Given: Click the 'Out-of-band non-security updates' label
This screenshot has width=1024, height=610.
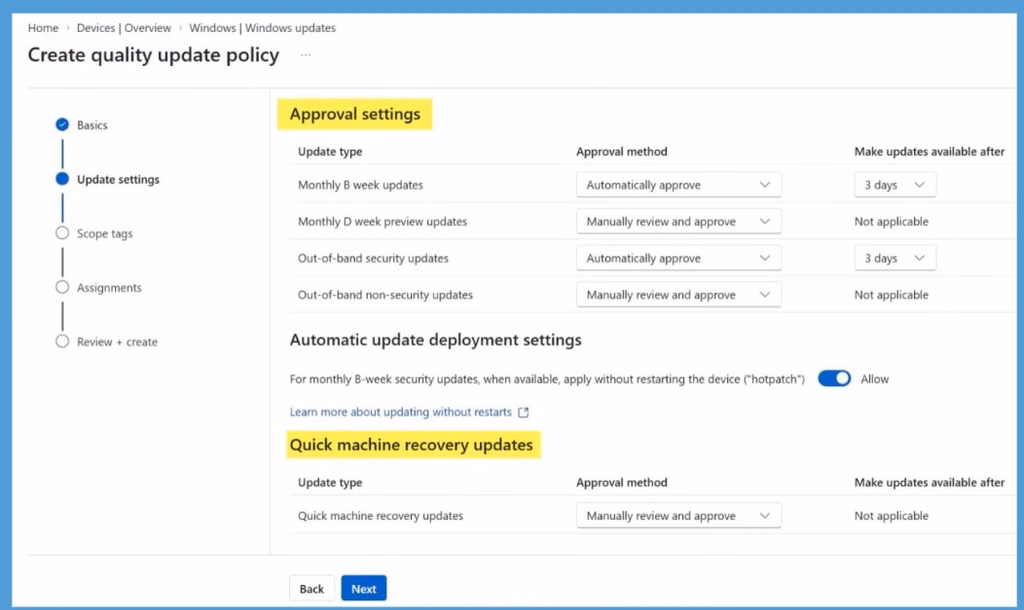Looking at the screenshot, I should 385,295.
